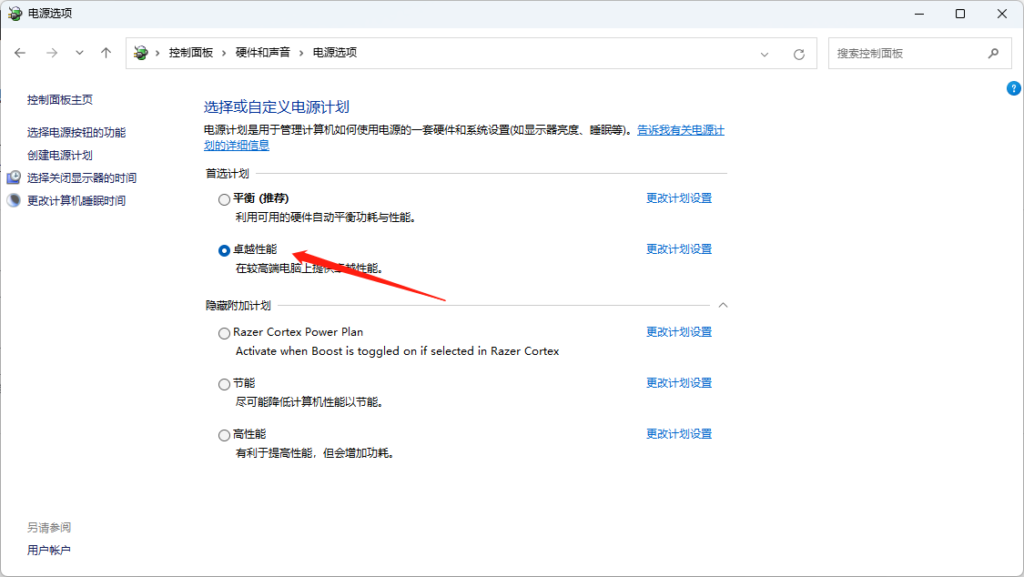Navigate to 控制面板主页
This screenshot has width=1024, height=577.
click(61, 99)
